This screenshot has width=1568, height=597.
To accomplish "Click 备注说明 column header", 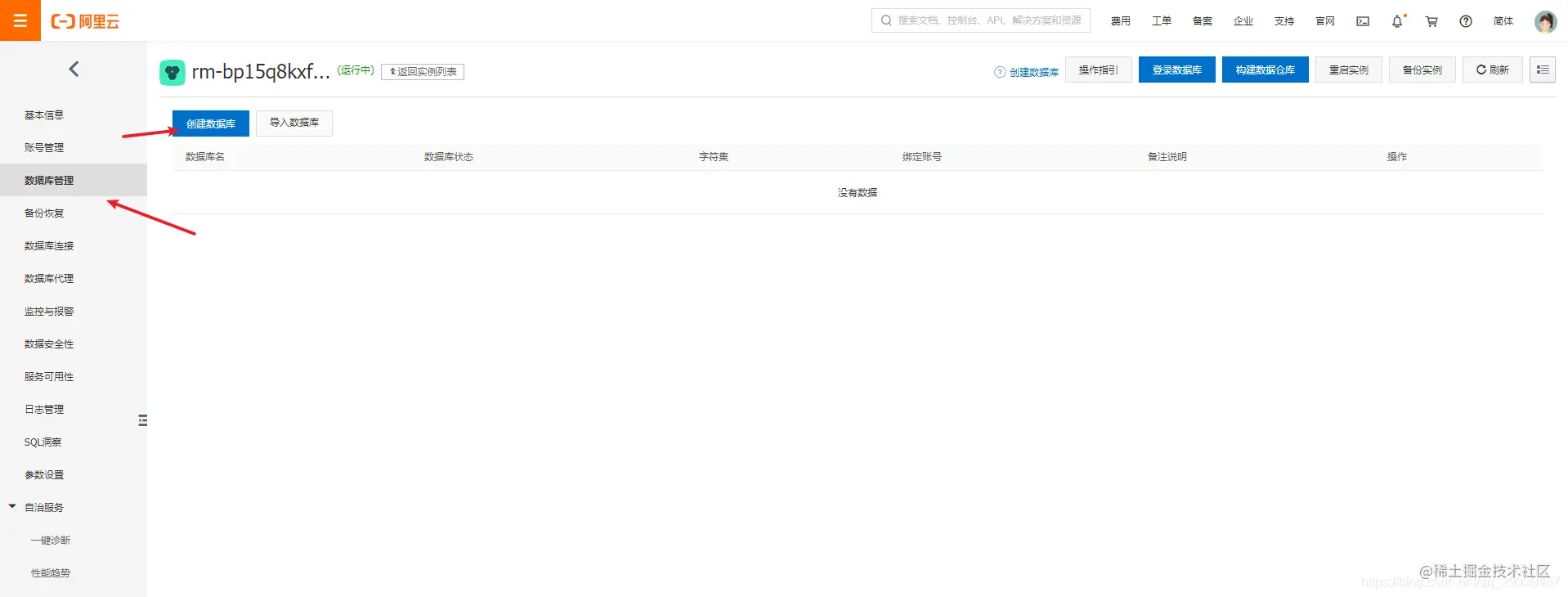I will pos(1167,157).
